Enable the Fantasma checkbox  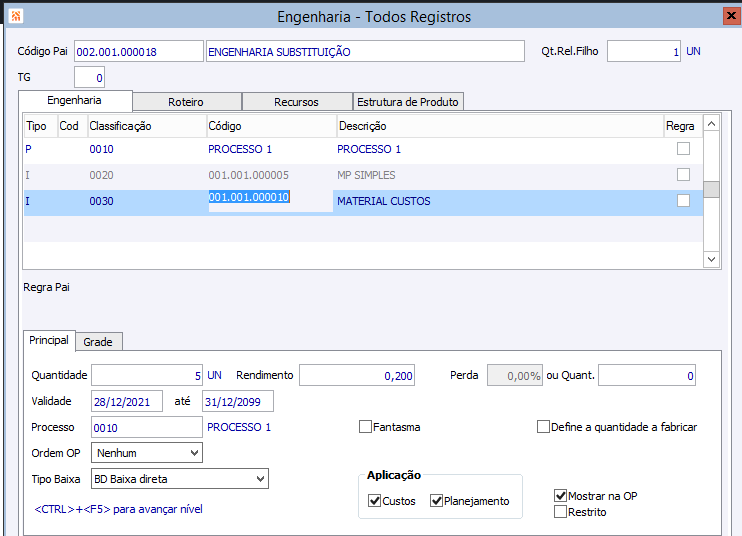point(366,427)
